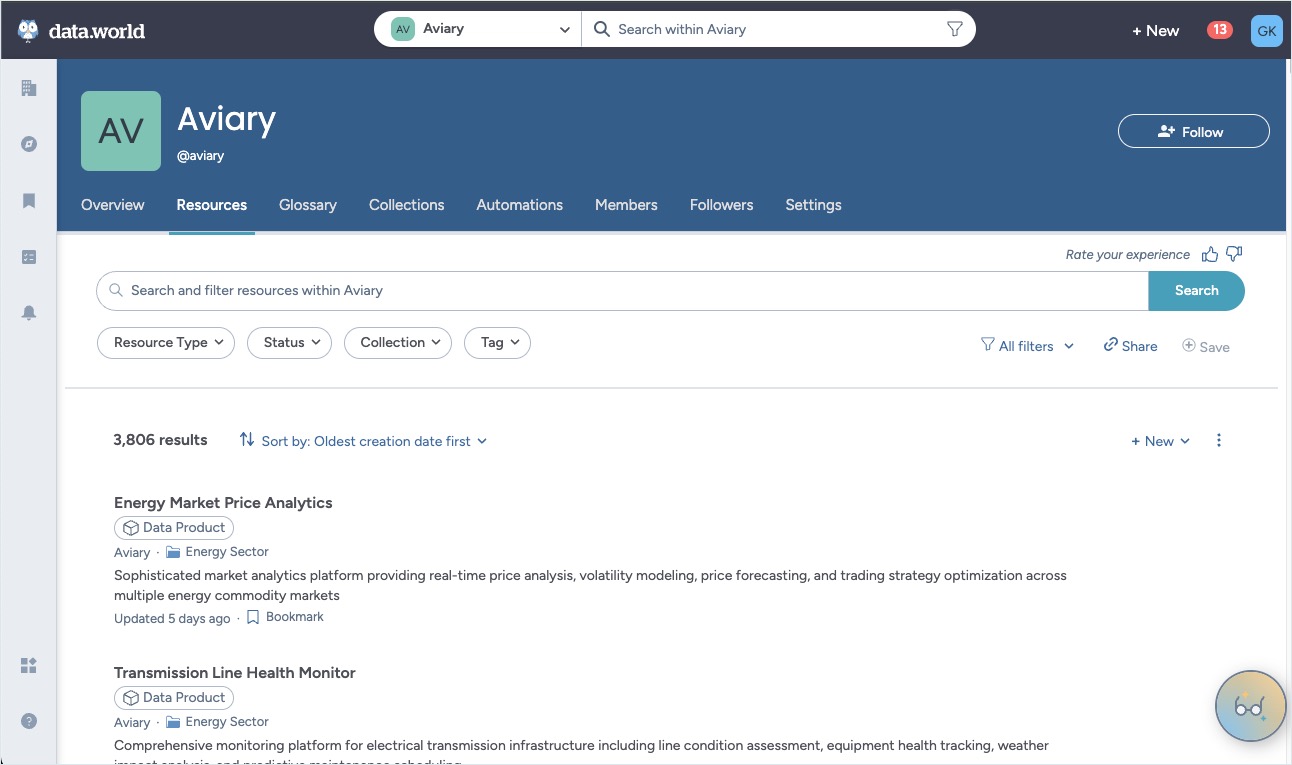
Task: Expand the Resource Type filter
Action: (166, 342)
